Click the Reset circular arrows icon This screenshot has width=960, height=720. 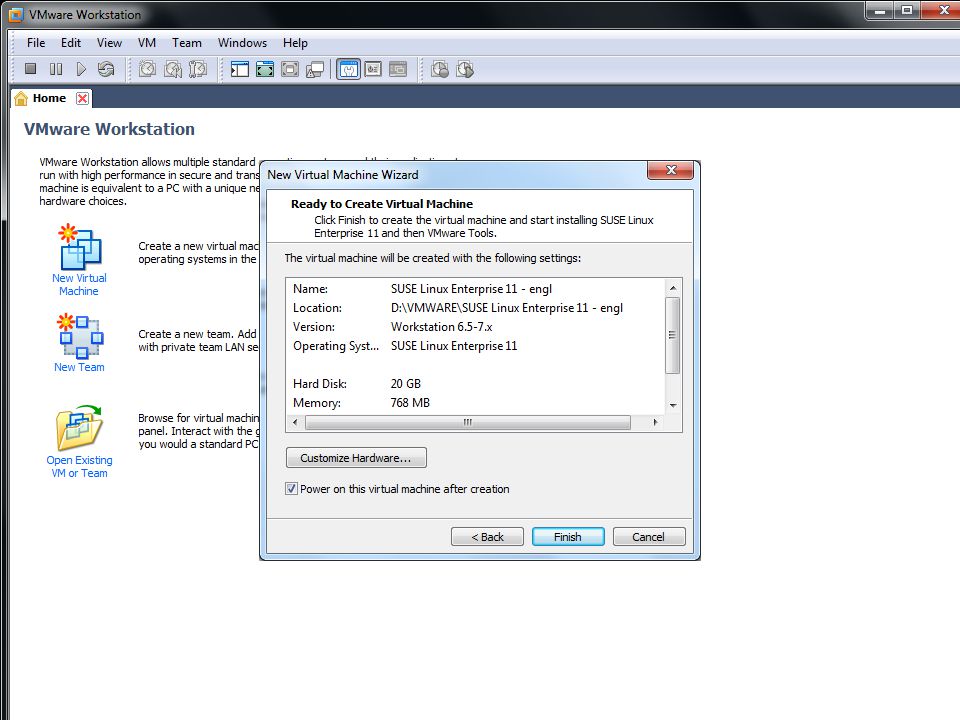pos(106,69)
